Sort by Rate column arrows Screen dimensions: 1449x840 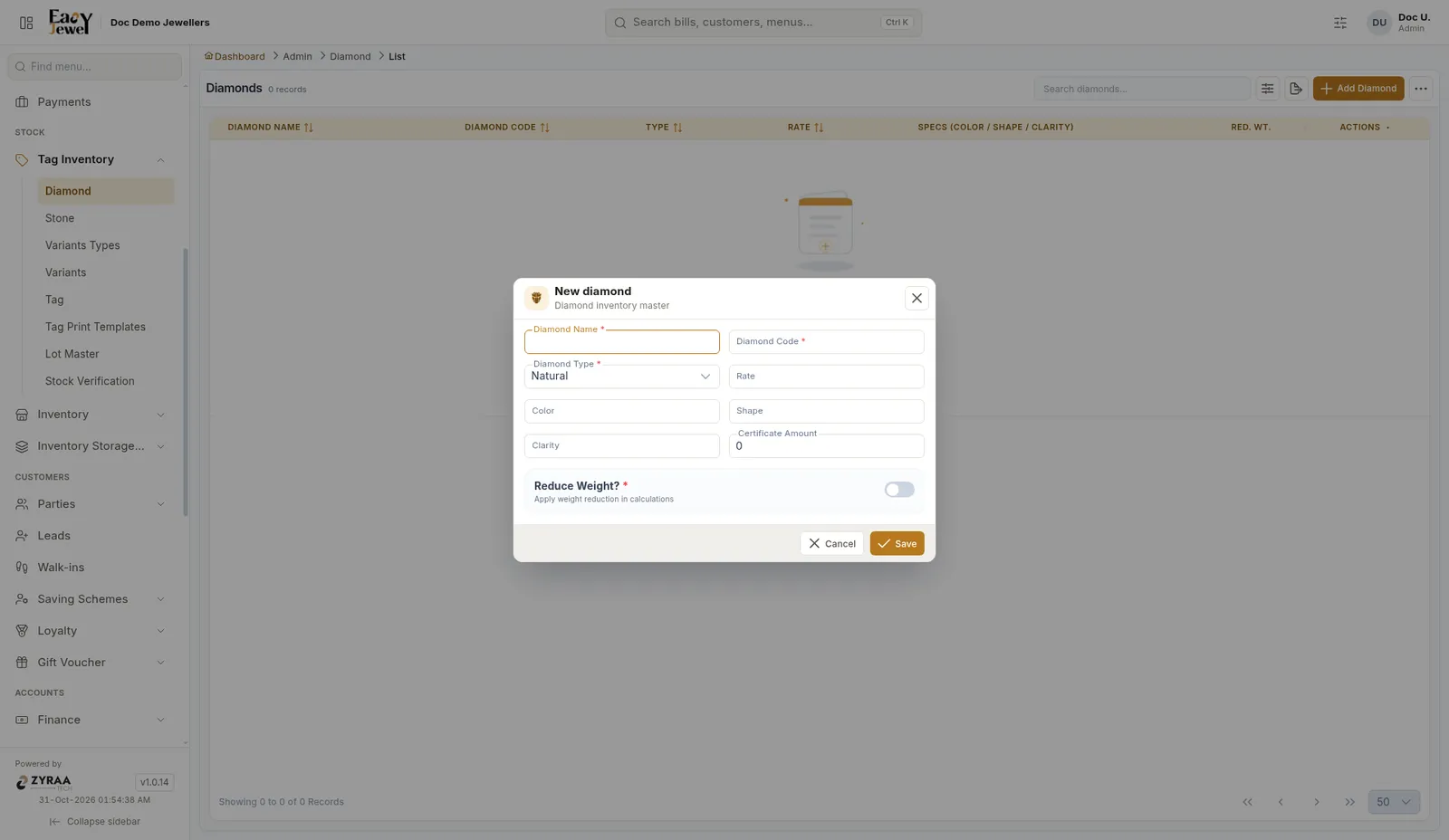click(x=819, y=128)
